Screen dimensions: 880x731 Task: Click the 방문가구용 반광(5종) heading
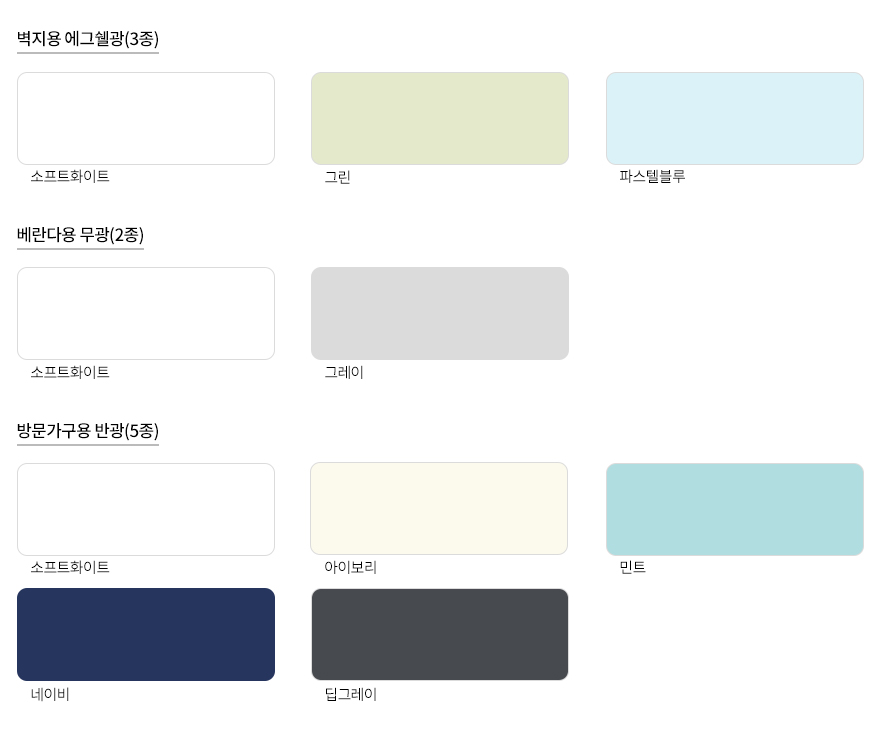pos(88,431)
